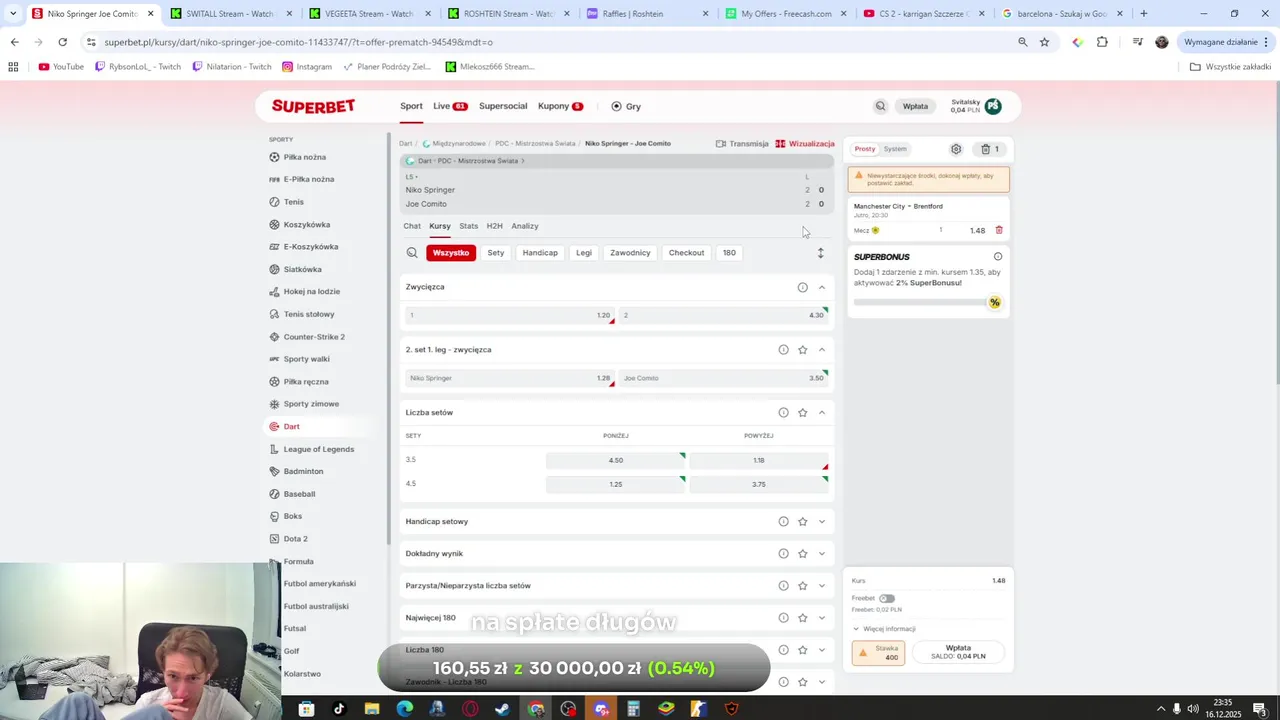Viewport: 1280px width, 720px height.
Task: Toggle expand-all markets arrows icon
Action: tap(821, 253)
